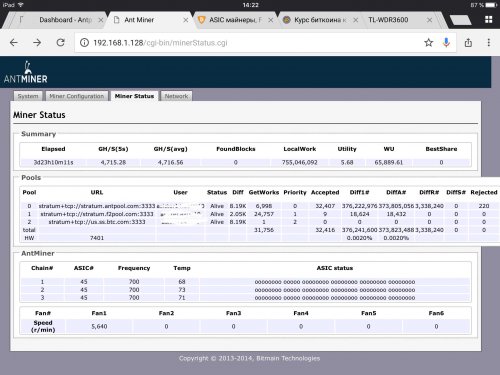Click the Accepted value 32,407
Viewport: 500px width, 375px height.
[x=325, y=206]
